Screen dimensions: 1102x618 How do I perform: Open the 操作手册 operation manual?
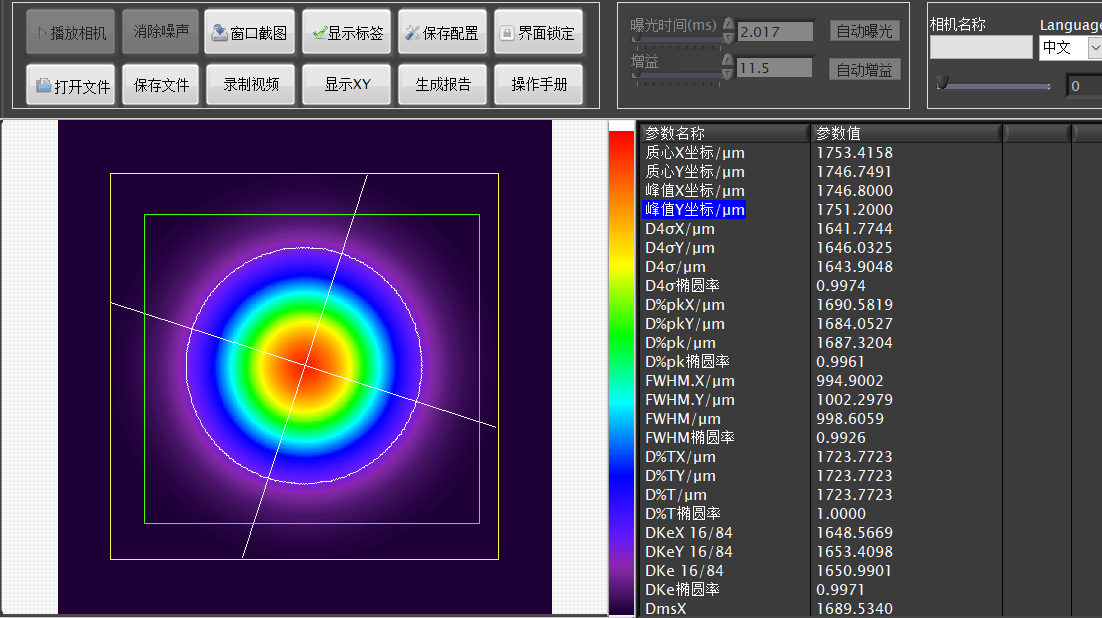pos(539,85)
